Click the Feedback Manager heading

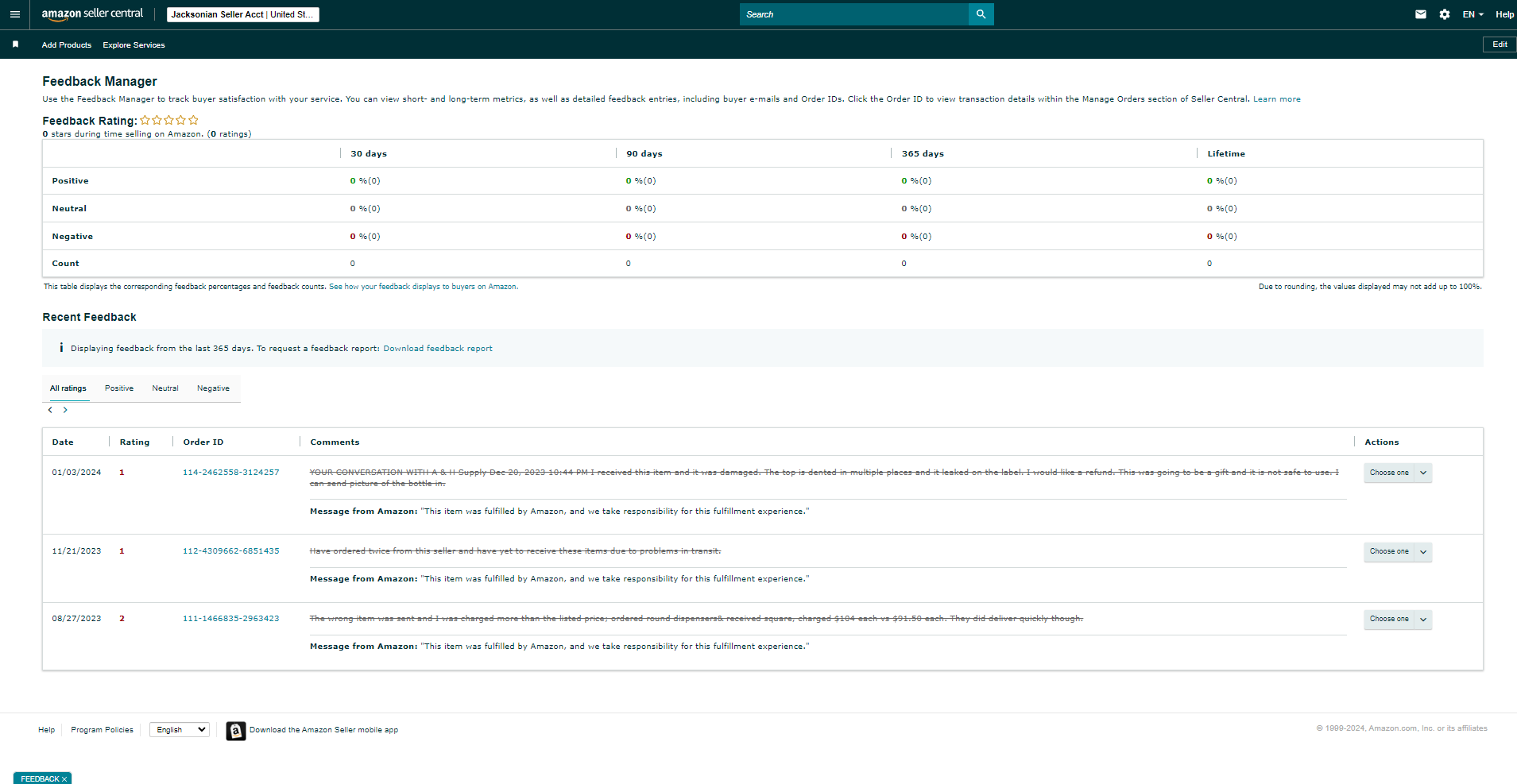click(x=99, y=81)
